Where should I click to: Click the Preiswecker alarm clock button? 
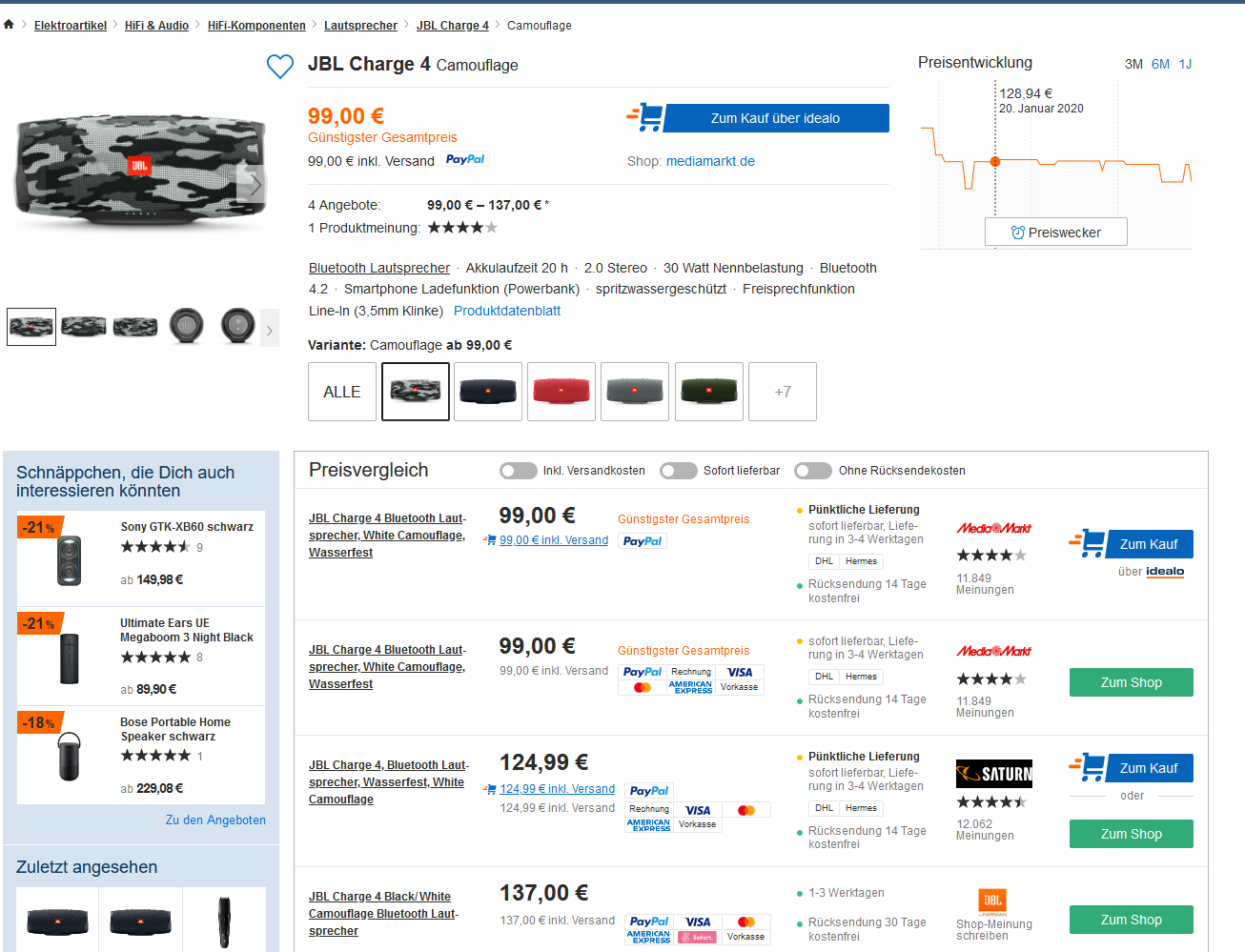1055,233
